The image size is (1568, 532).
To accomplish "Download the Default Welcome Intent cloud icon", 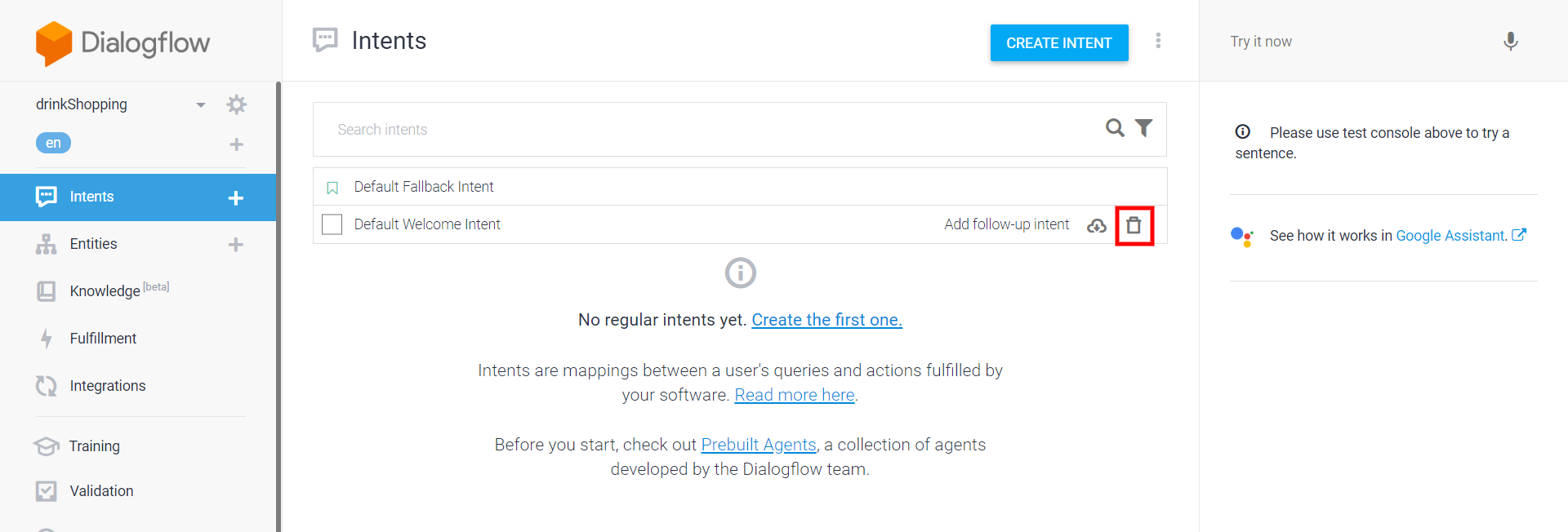I will point(1097,225).
